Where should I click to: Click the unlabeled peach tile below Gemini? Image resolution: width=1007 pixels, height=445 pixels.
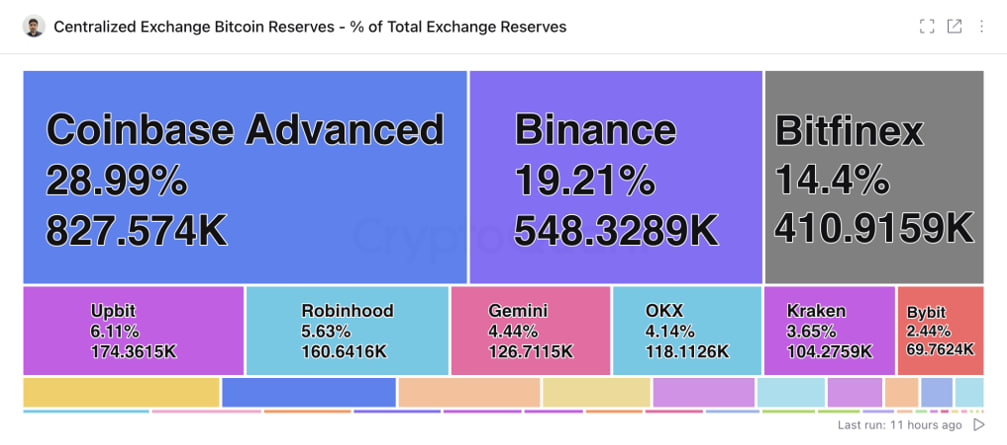pyautogui.click(x=469, y=392)
